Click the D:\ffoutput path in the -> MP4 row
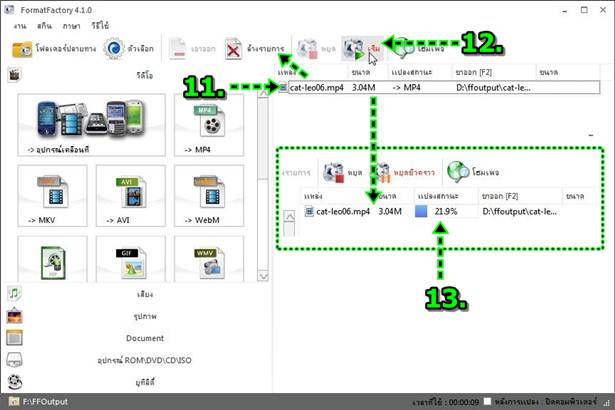 pyautogui.click(x=493, y=87)
